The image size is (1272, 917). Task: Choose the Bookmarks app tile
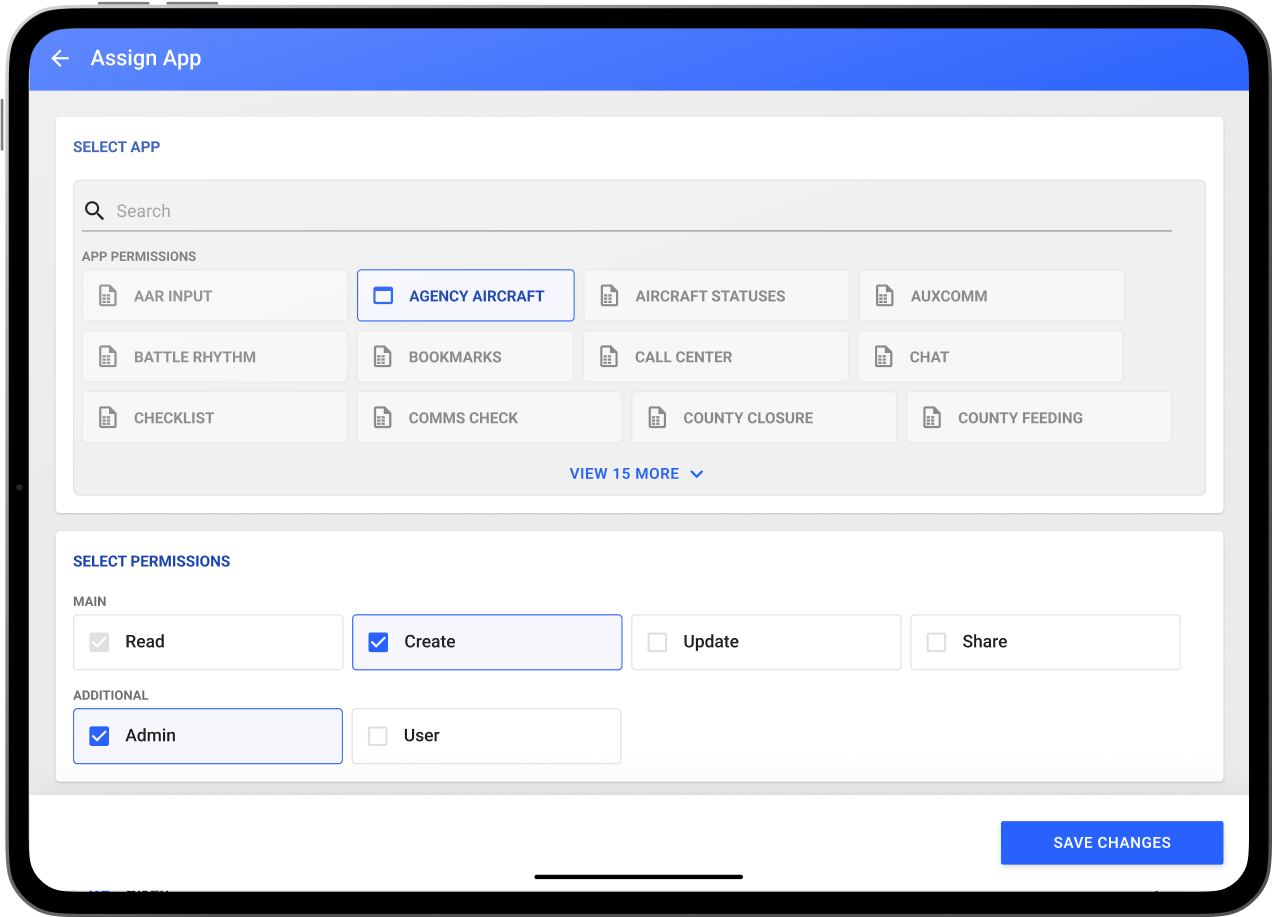point(464,357)
